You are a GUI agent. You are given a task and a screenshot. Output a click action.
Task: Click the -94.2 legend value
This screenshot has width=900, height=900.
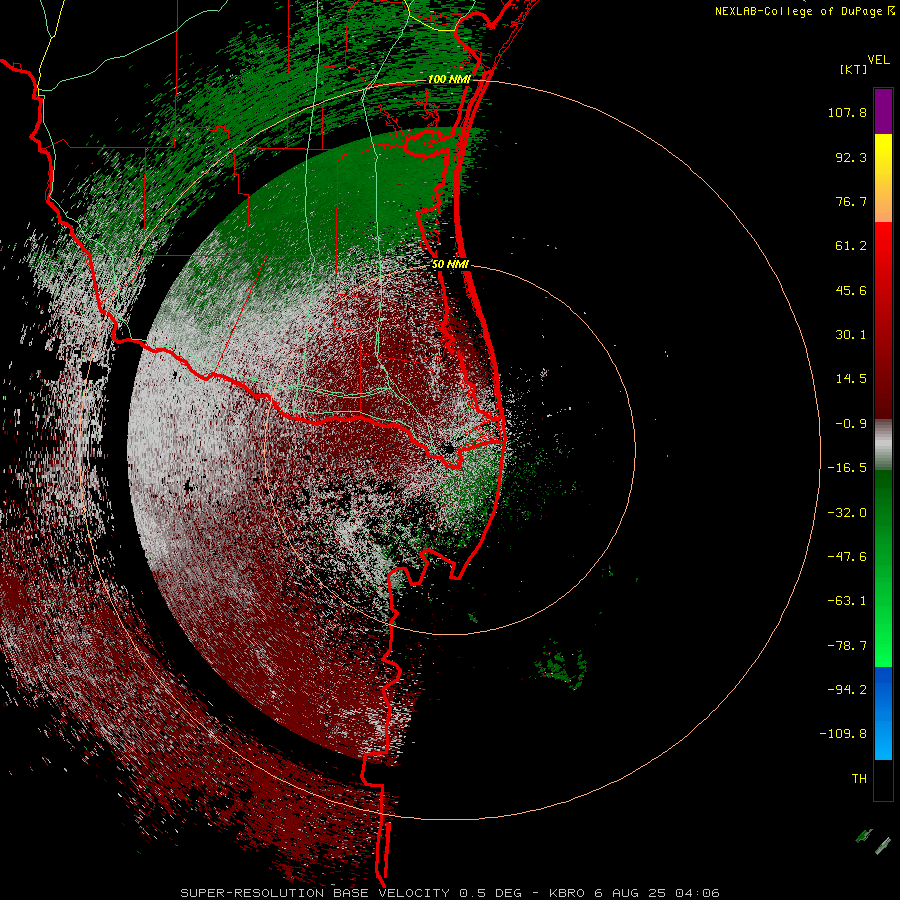(847, 689)
